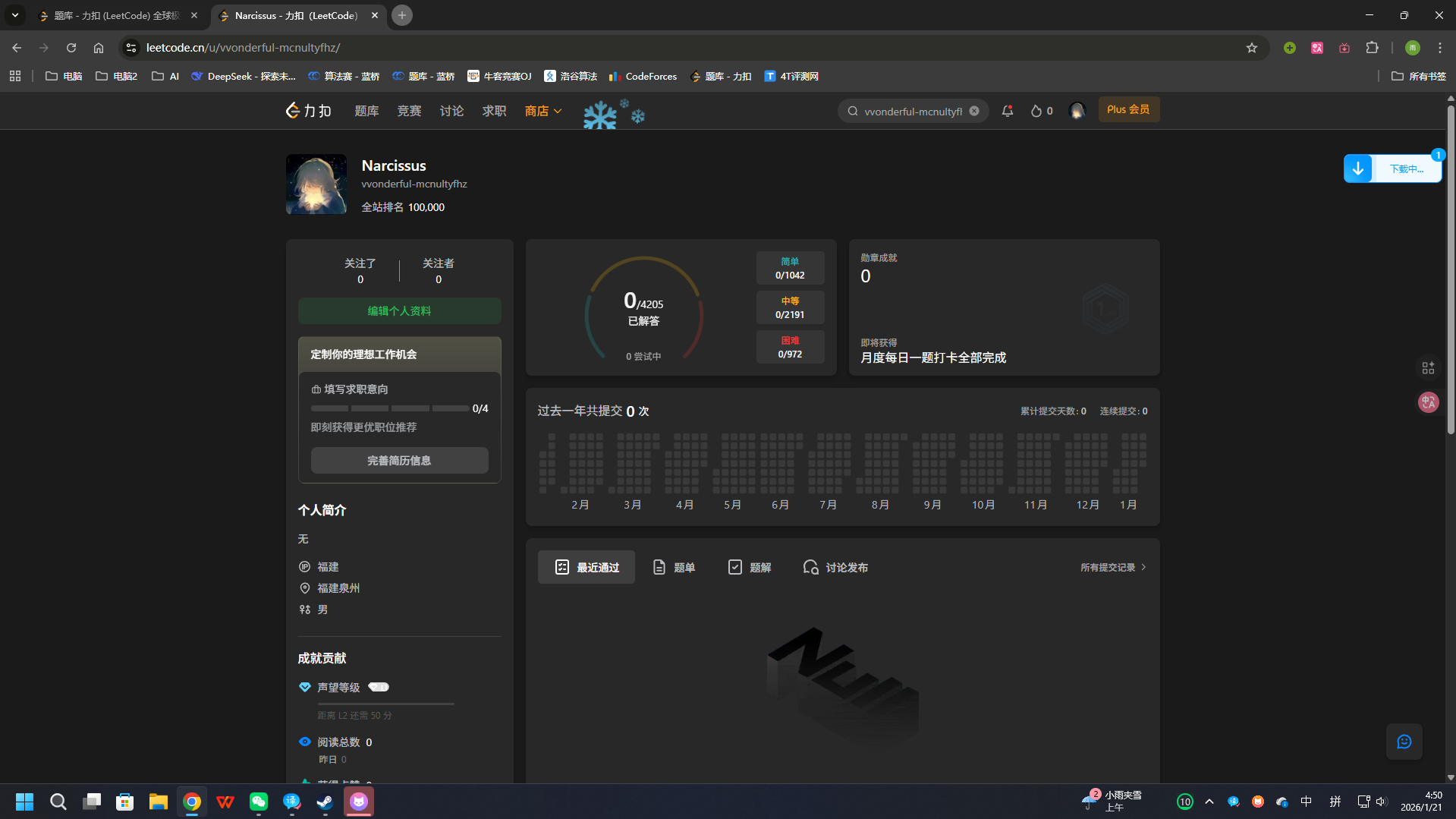1456x819 pixels.
Task: Clear the search box with X icon
Action: point(974,111)
